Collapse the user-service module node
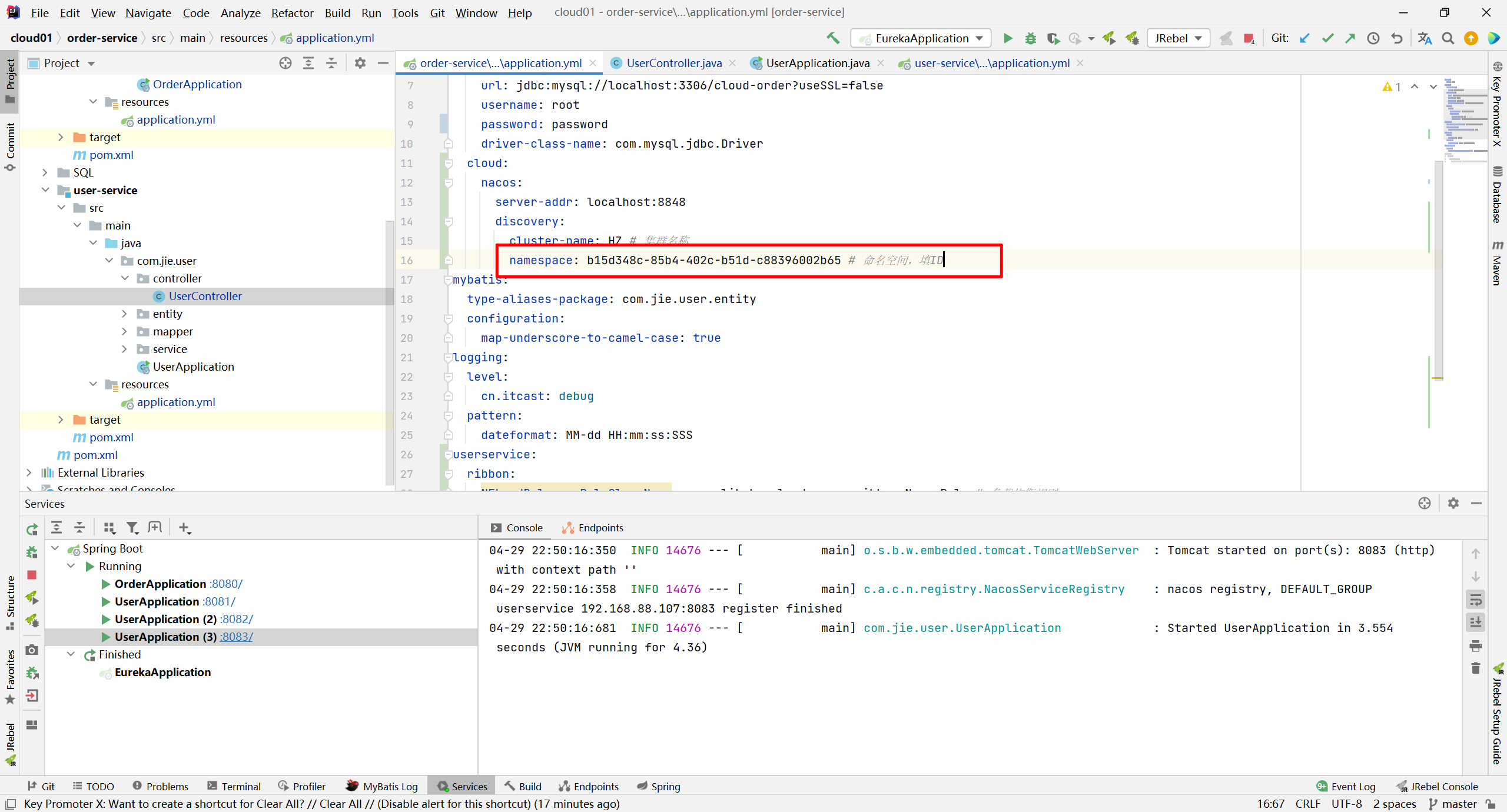 pyautogui.click(x=45, y=190)
